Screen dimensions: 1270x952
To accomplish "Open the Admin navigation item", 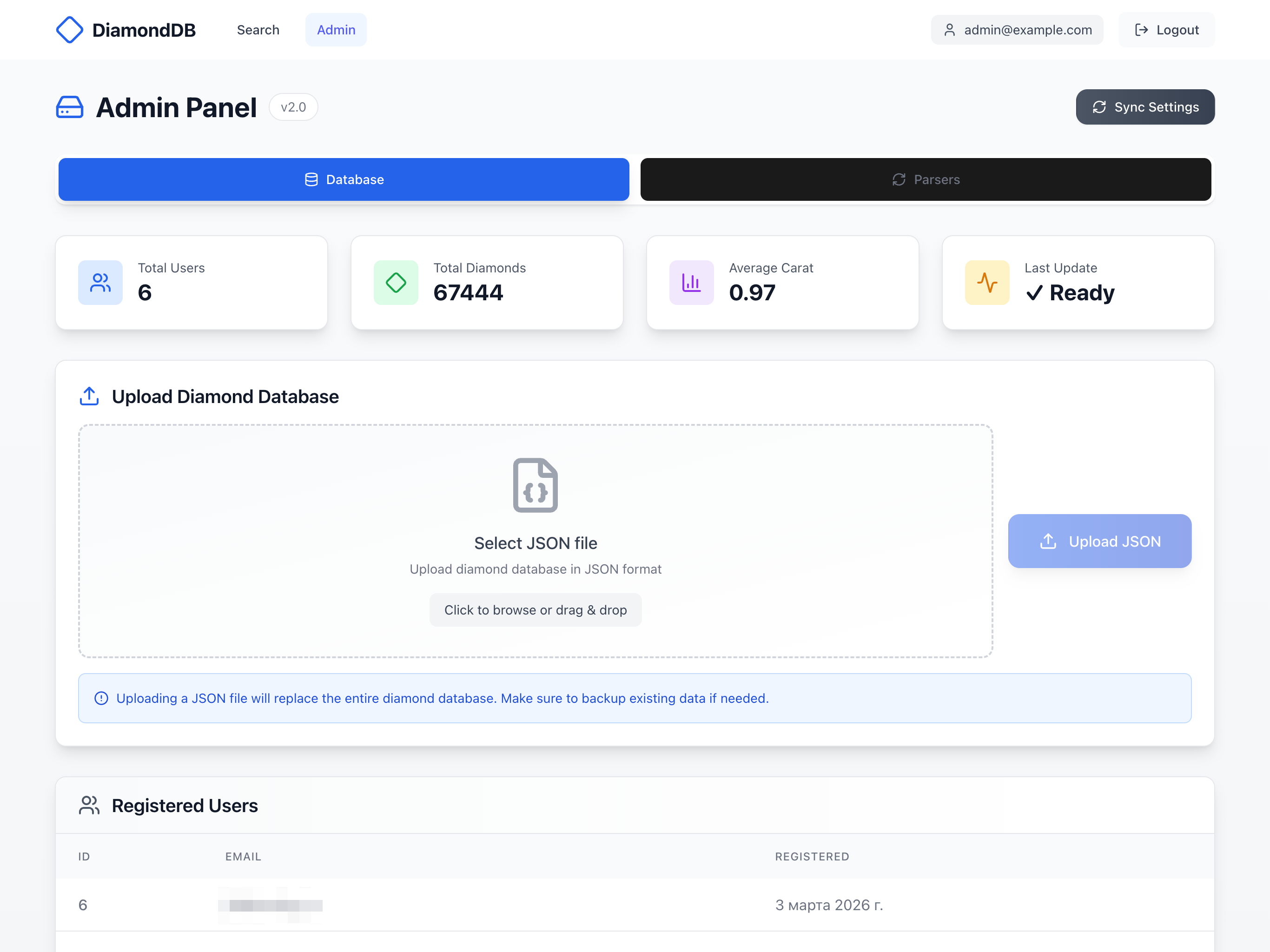I will [x=336, y=30].
